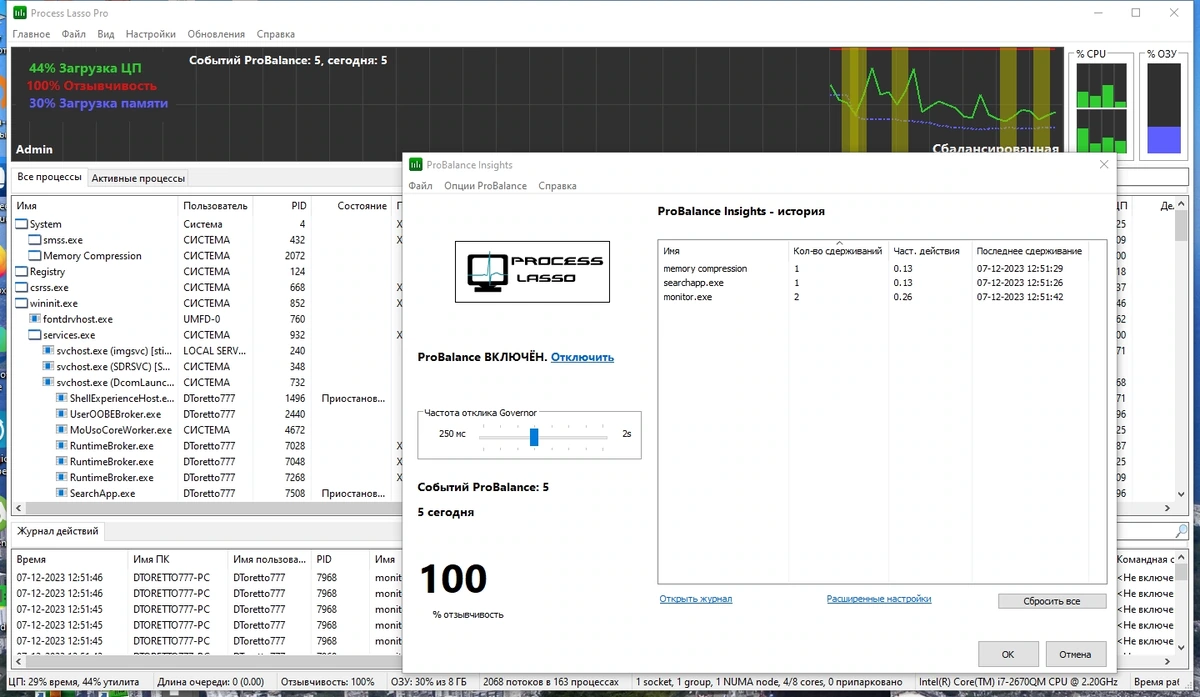Open the Обновления menu
The height and width of the screenshot is (697, 1200).
(x=216, y=34)
